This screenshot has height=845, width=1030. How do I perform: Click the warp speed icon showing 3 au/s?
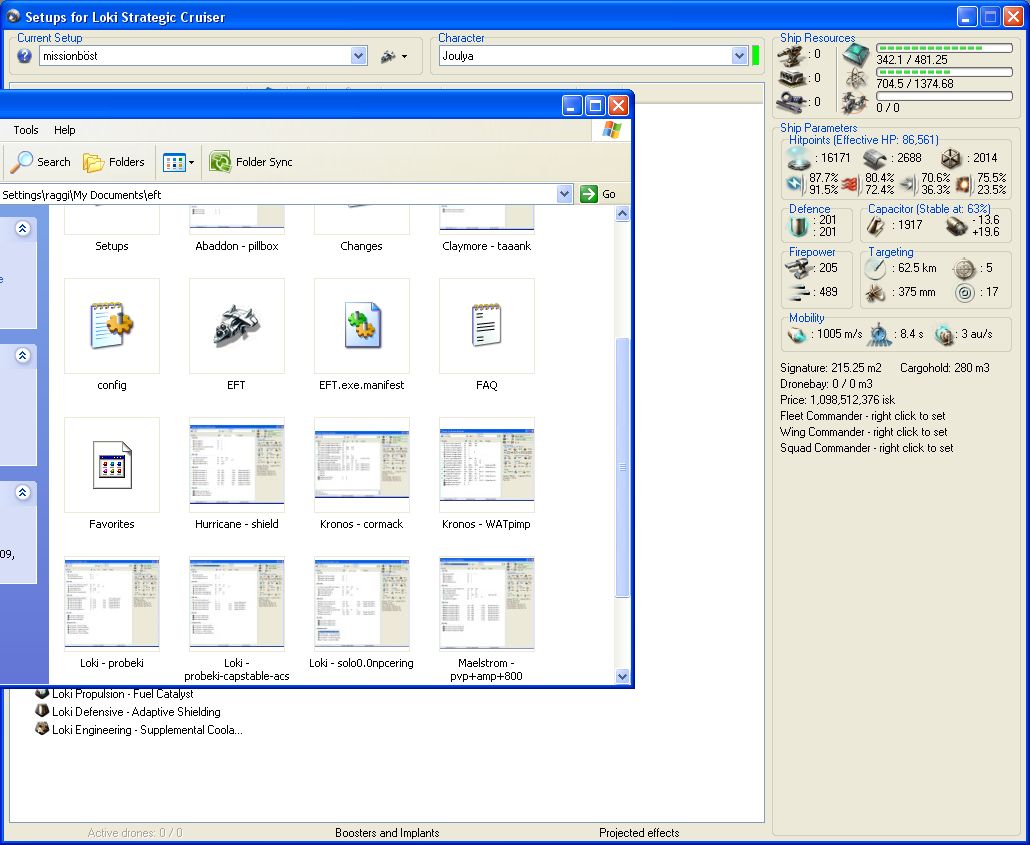coord(943,334)
